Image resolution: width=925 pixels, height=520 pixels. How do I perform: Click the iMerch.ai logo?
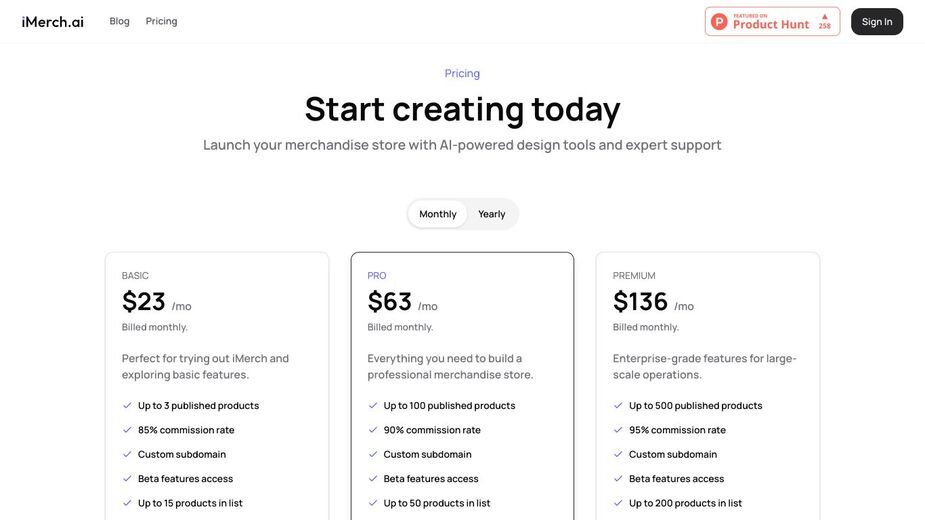(53, 22)
